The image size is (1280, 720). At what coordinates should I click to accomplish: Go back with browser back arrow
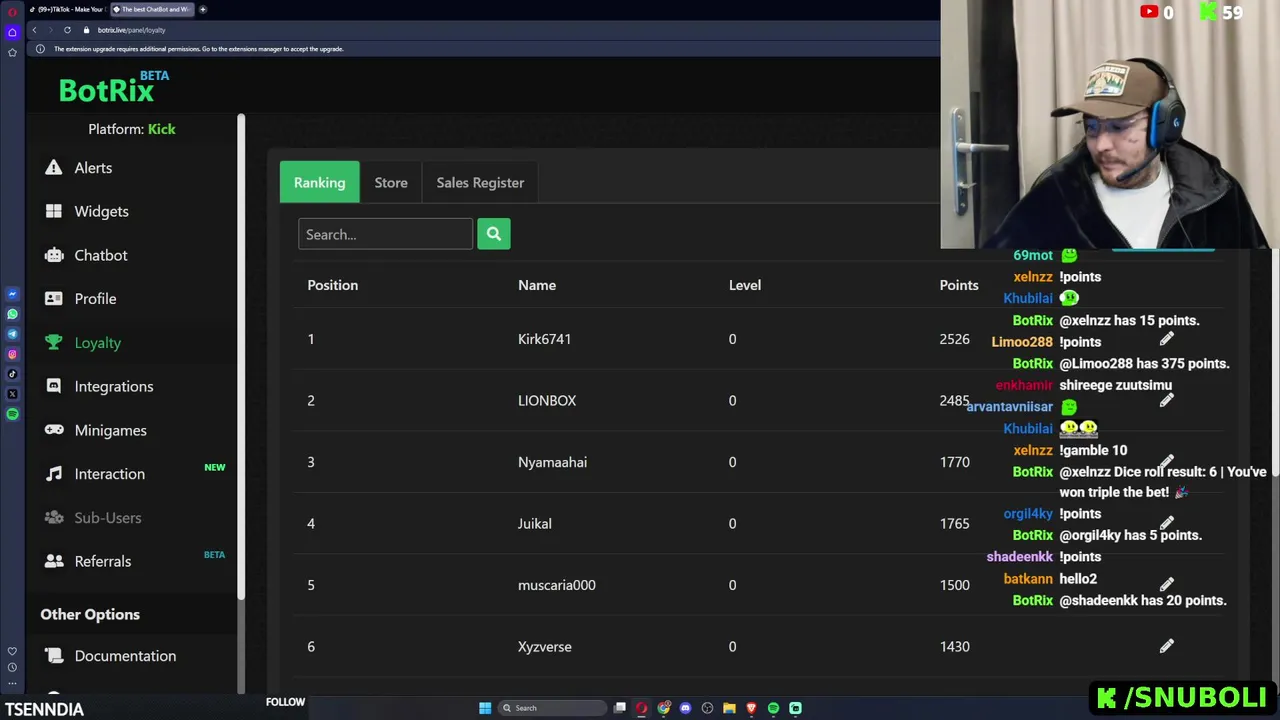[x=35, y=30]
